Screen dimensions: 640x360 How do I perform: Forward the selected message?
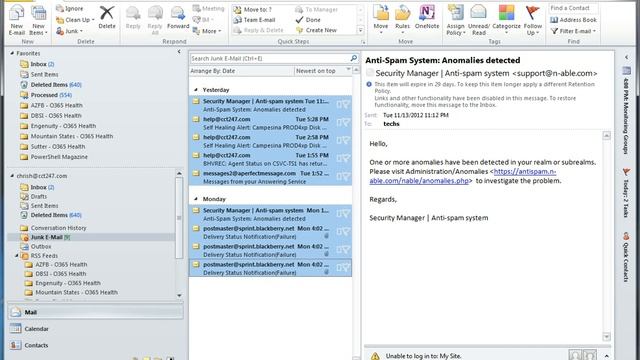point(178,18)
